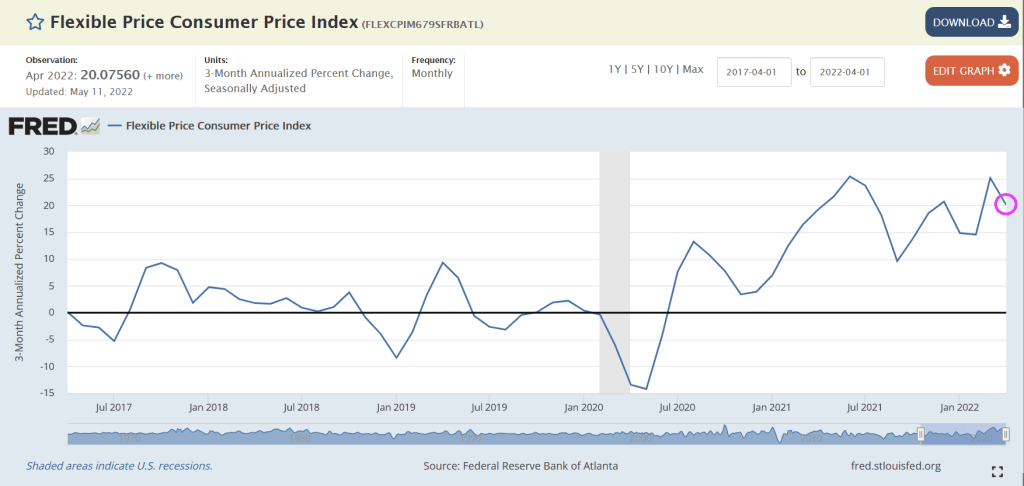Image resolution: width=1024 pixels, height=486 pixels.
Task: Click the left handle of the range slider
Action: click(x=921, y=434)
